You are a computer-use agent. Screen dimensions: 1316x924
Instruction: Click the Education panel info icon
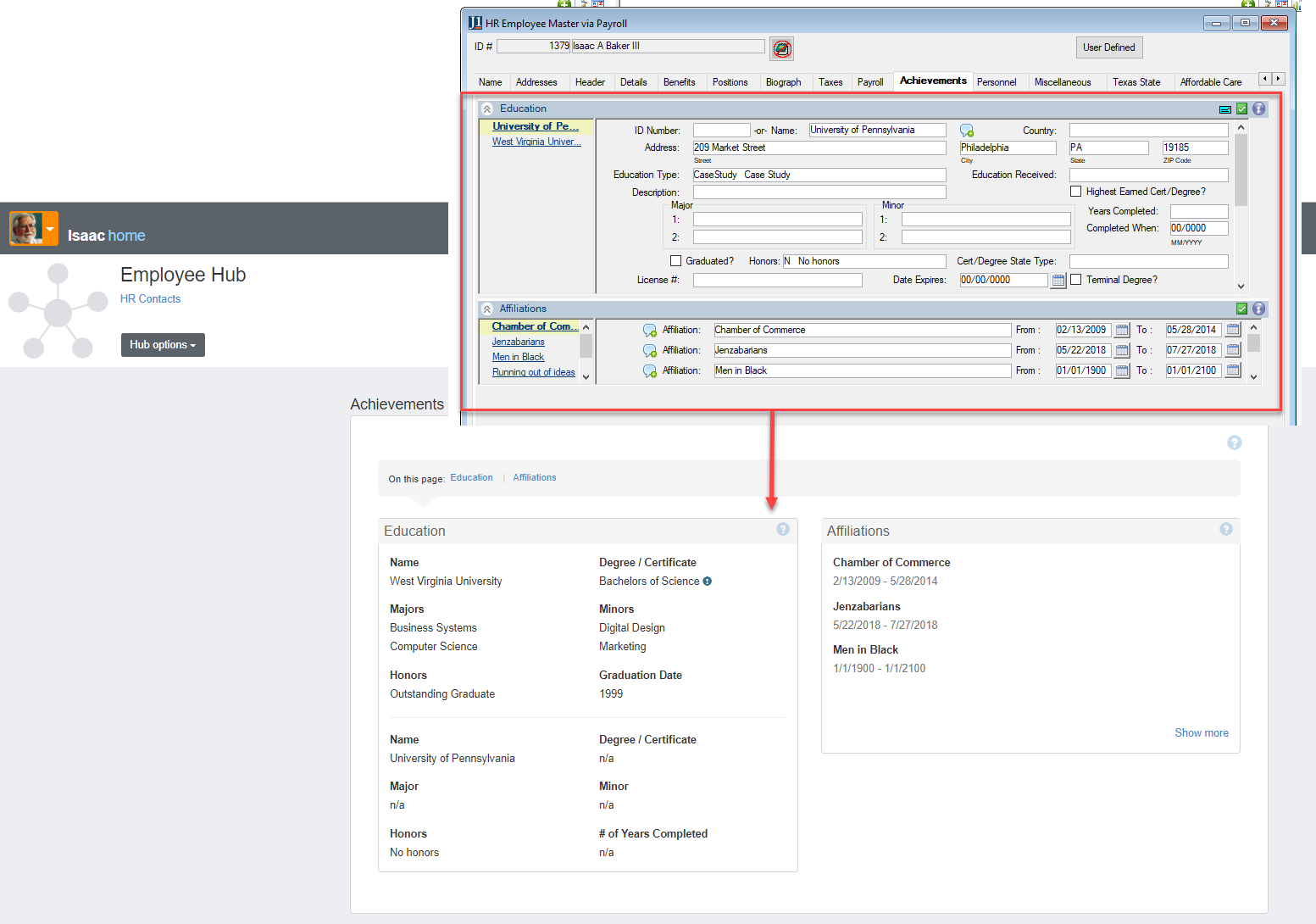(1258, 109)
